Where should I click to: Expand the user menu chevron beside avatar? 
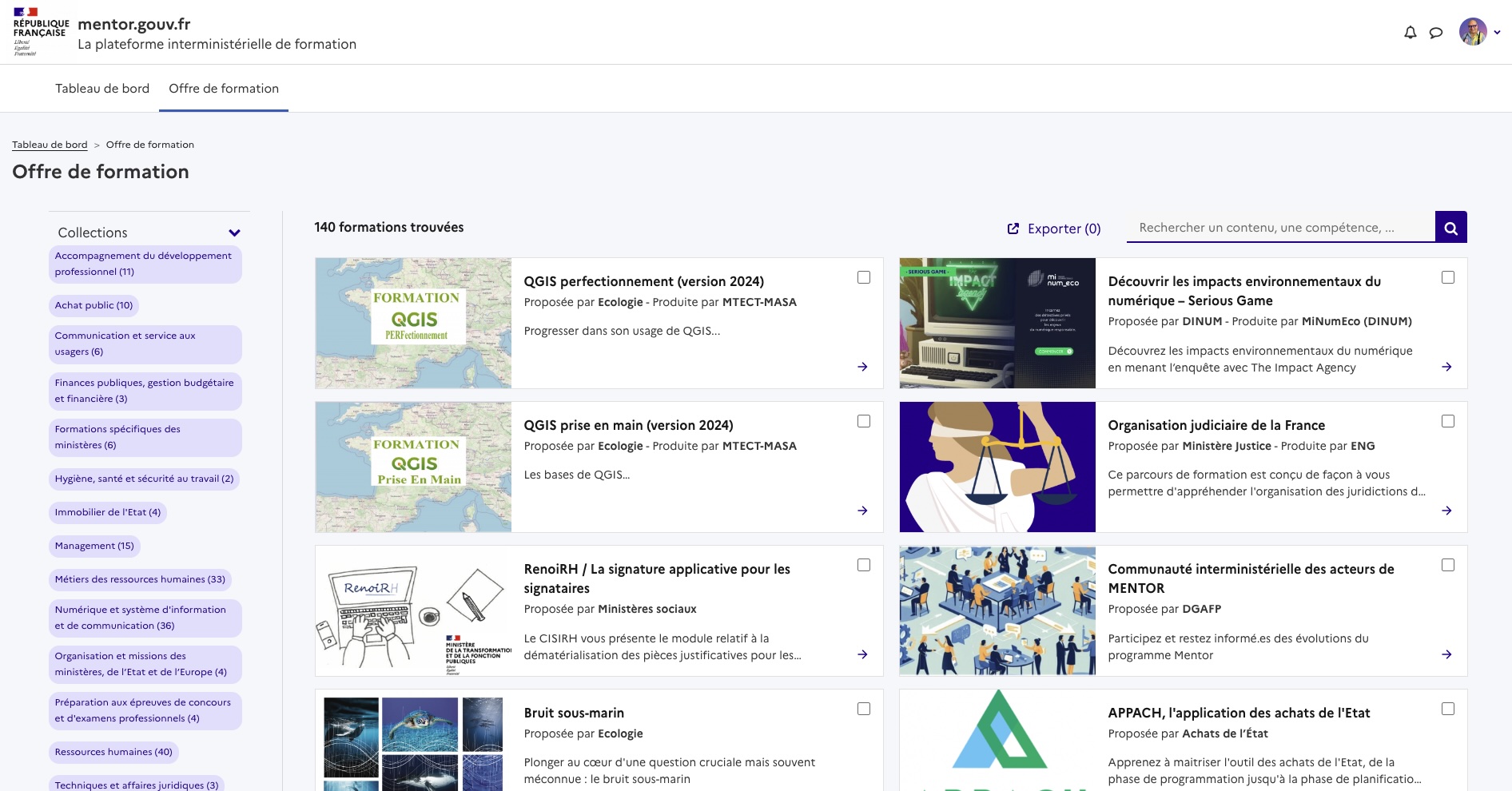pyautogui.click(x=1497, y=33)
